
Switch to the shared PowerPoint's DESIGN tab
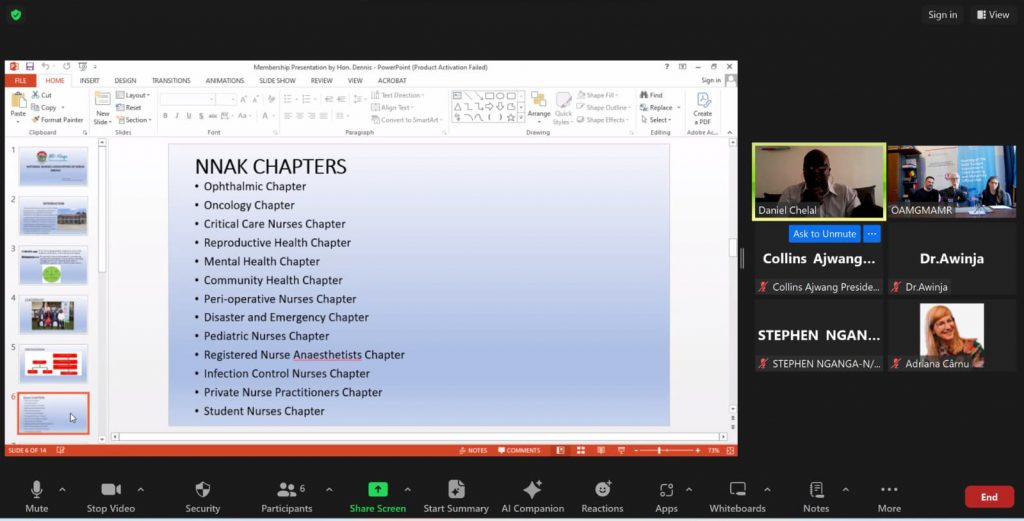(x=125, y=81)
